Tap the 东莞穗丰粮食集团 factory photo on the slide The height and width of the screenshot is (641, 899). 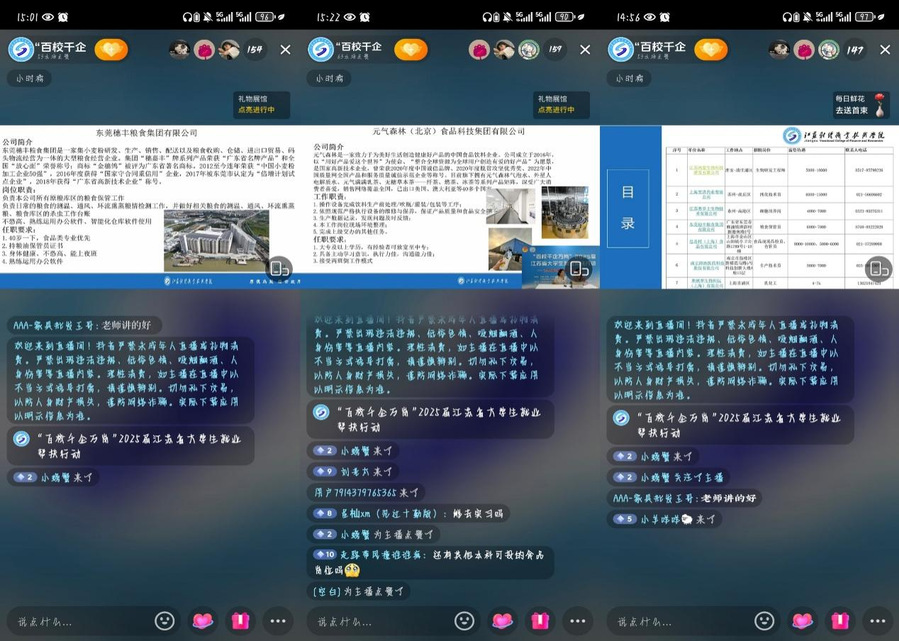click(217, 240)
